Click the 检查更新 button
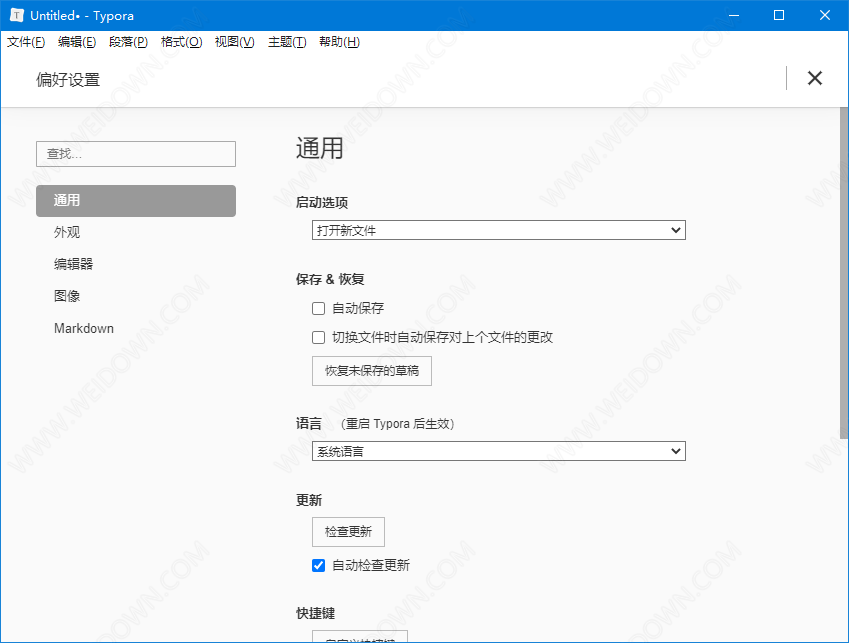Viewport: 849px width, 643px height. [348, 532]
